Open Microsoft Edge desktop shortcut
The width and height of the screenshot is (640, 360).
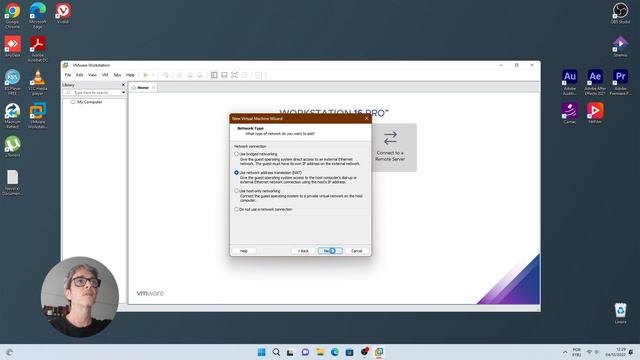[38, 16]
